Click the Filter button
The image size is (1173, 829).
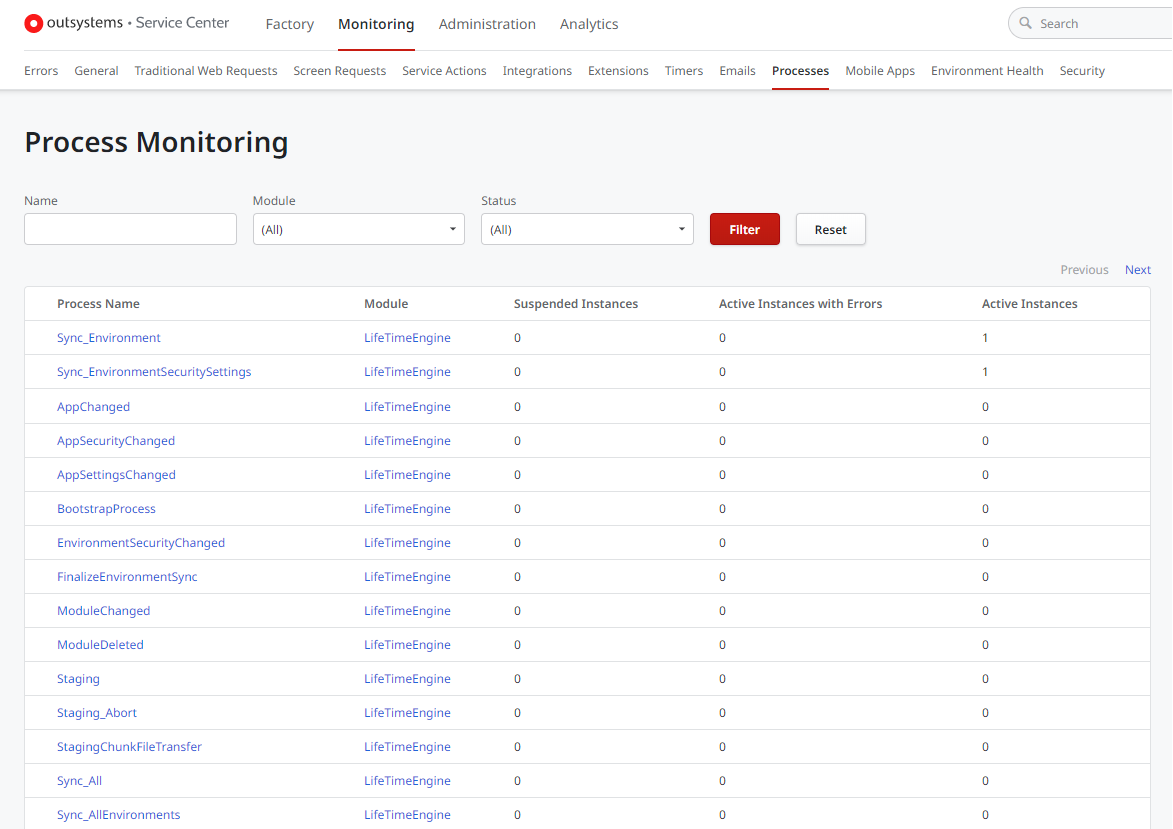(744, 229)
